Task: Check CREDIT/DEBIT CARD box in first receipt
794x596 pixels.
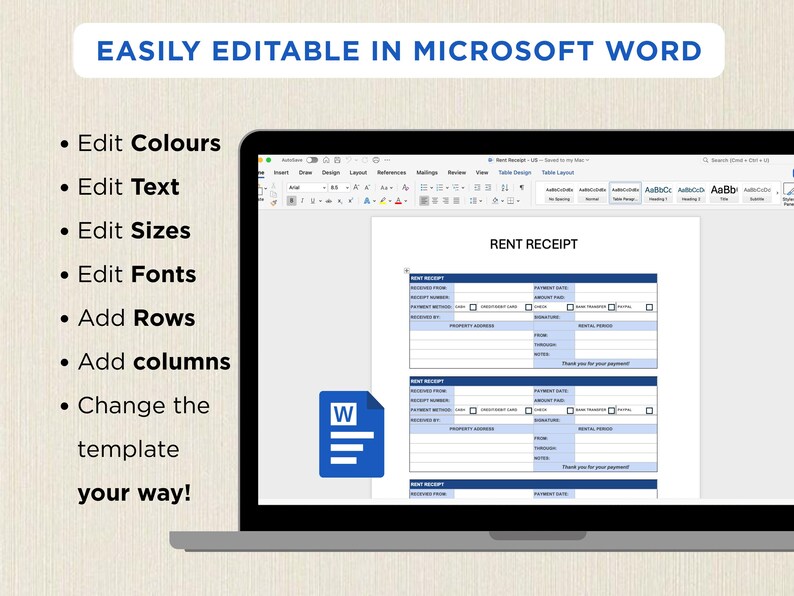Action: point(528,307)
